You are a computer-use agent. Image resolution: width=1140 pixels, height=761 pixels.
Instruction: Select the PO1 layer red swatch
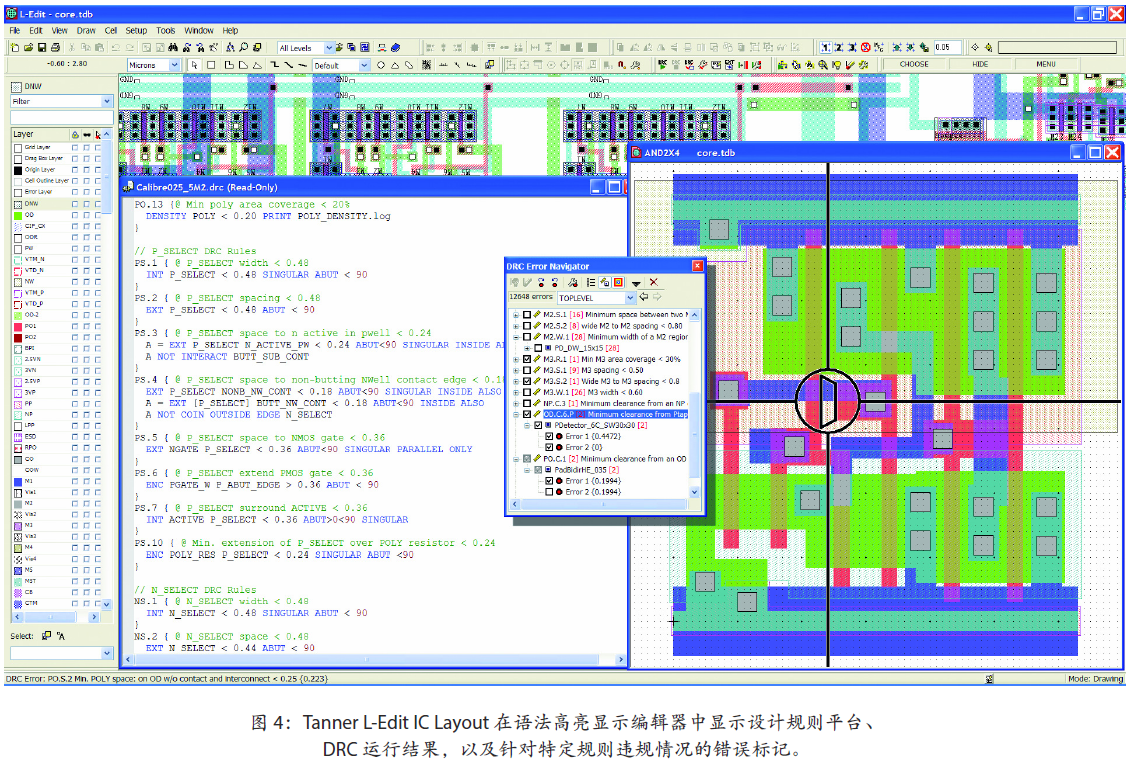coord(18,326)
